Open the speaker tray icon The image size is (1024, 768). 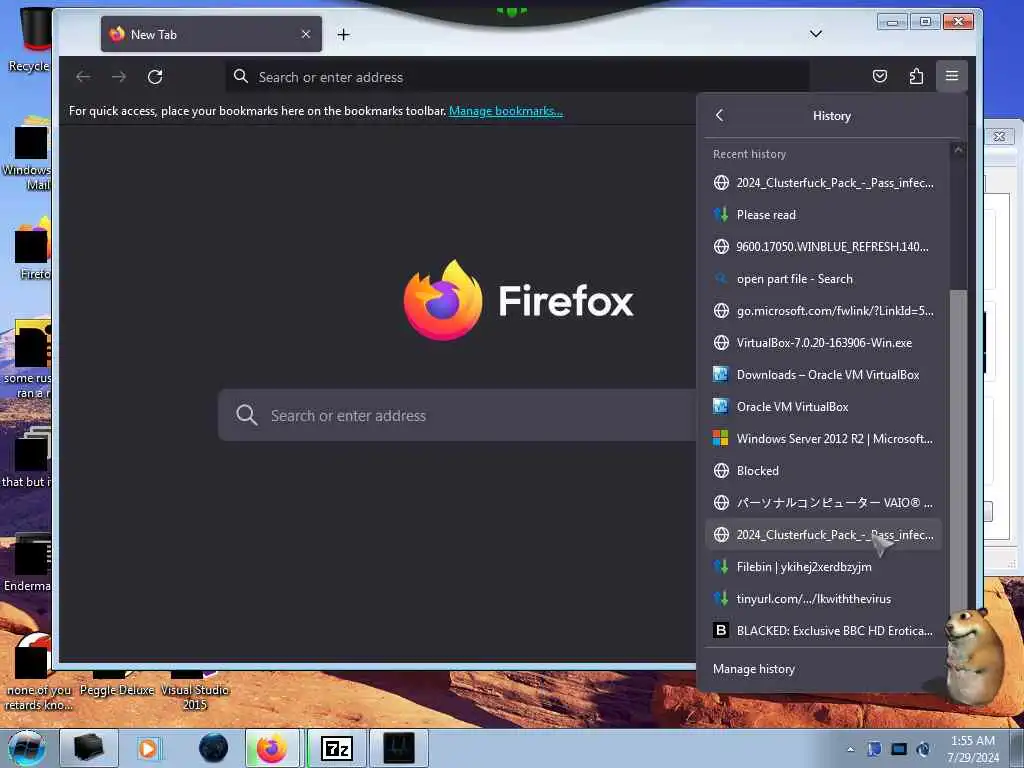(924, 749)
